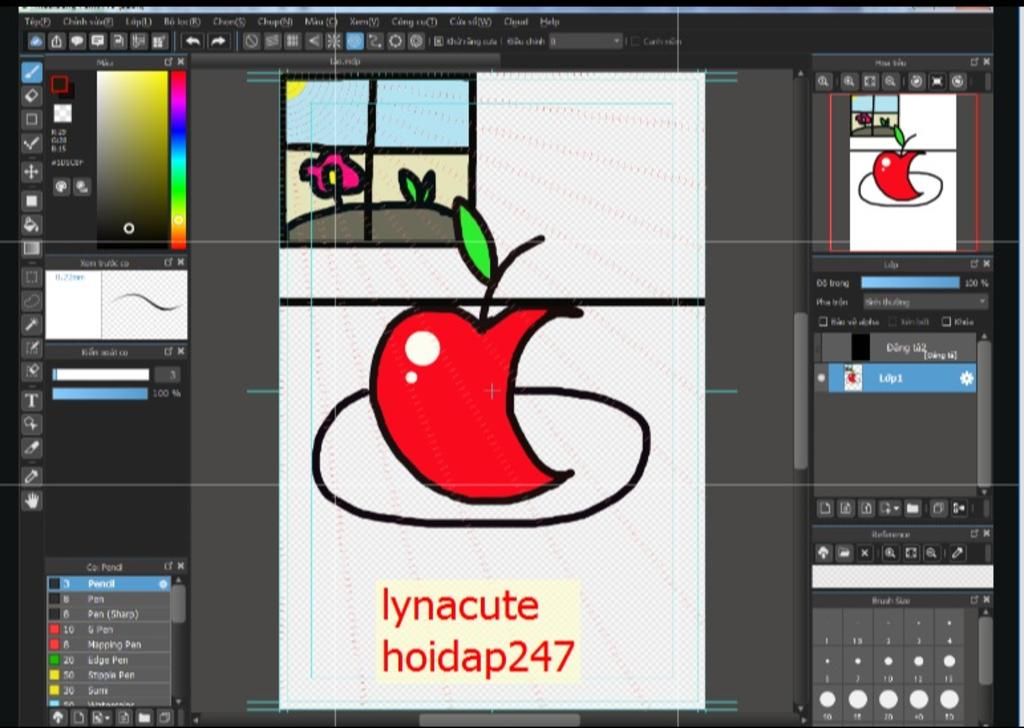Click the Undo arrow in the toolbar

point(193,41)
